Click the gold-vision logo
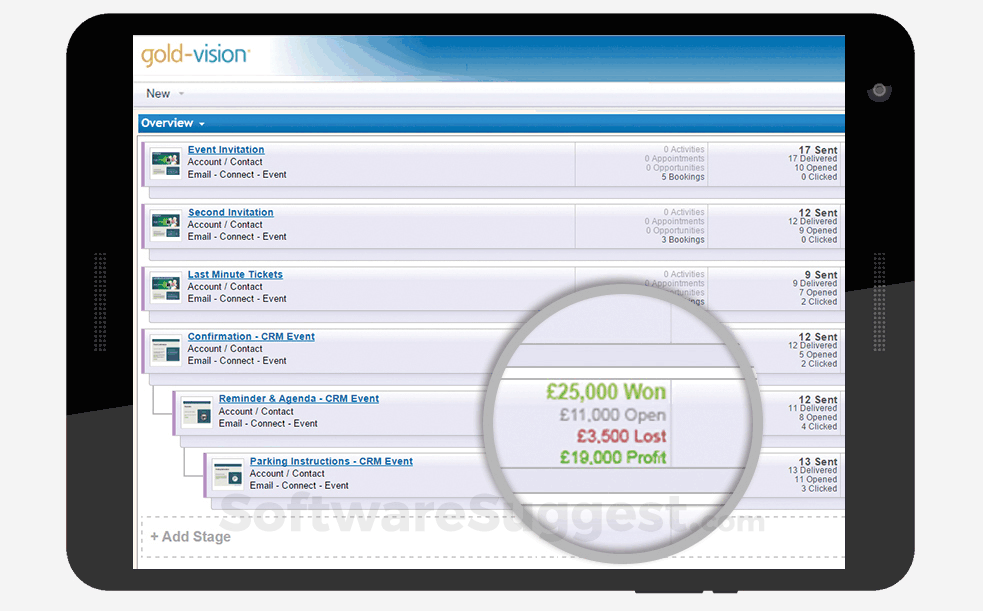Image resolution: width=983 pixels, height=611 pixels. click(x=193, y=55)
